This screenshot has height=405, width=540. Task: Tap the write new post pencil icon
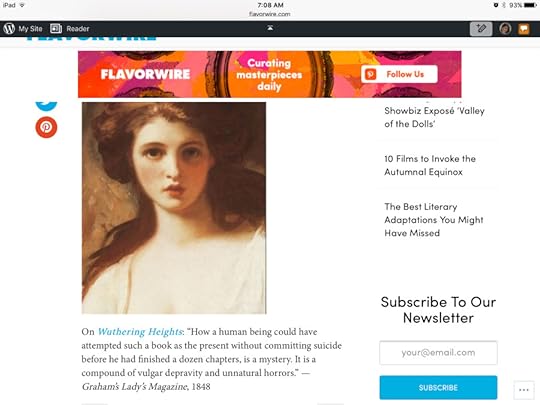coord(481,29)
